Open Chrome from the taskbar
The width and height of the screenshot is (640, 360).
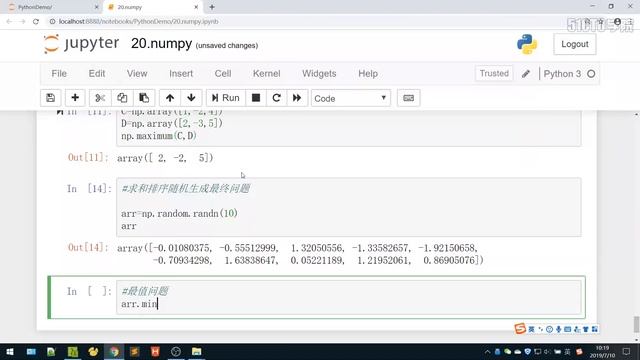pyautogui.click(x=114, y=352)
